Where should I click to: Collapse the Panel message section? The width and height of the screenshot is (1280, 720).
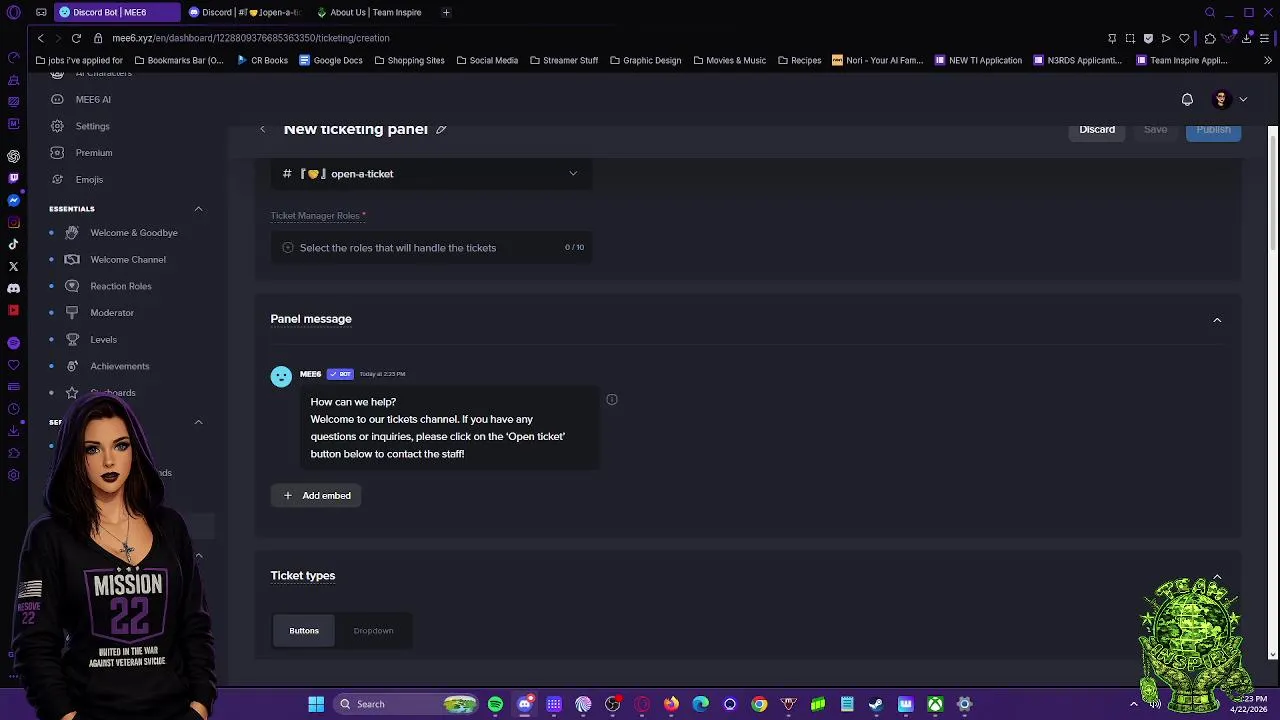point(1217,320)
